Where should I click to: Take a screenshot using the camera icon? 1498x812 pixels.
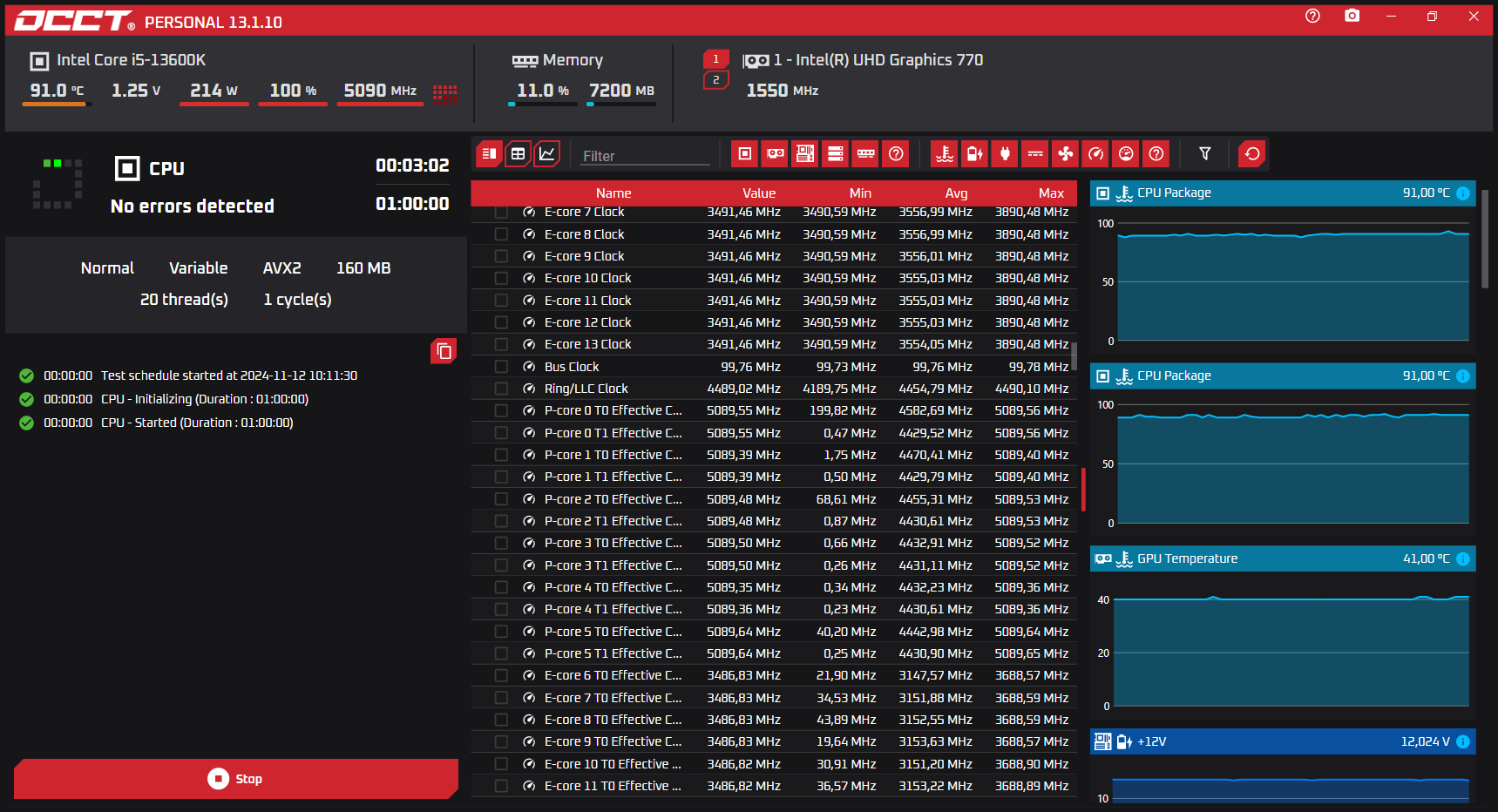pos(1352,16)
